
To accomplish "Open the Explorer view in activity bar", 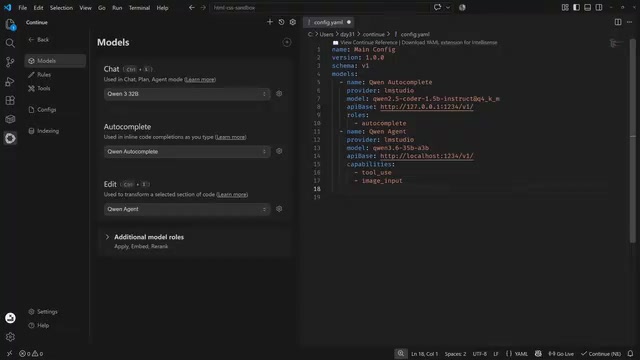I will pyautogui.click(x=10, y=24).
